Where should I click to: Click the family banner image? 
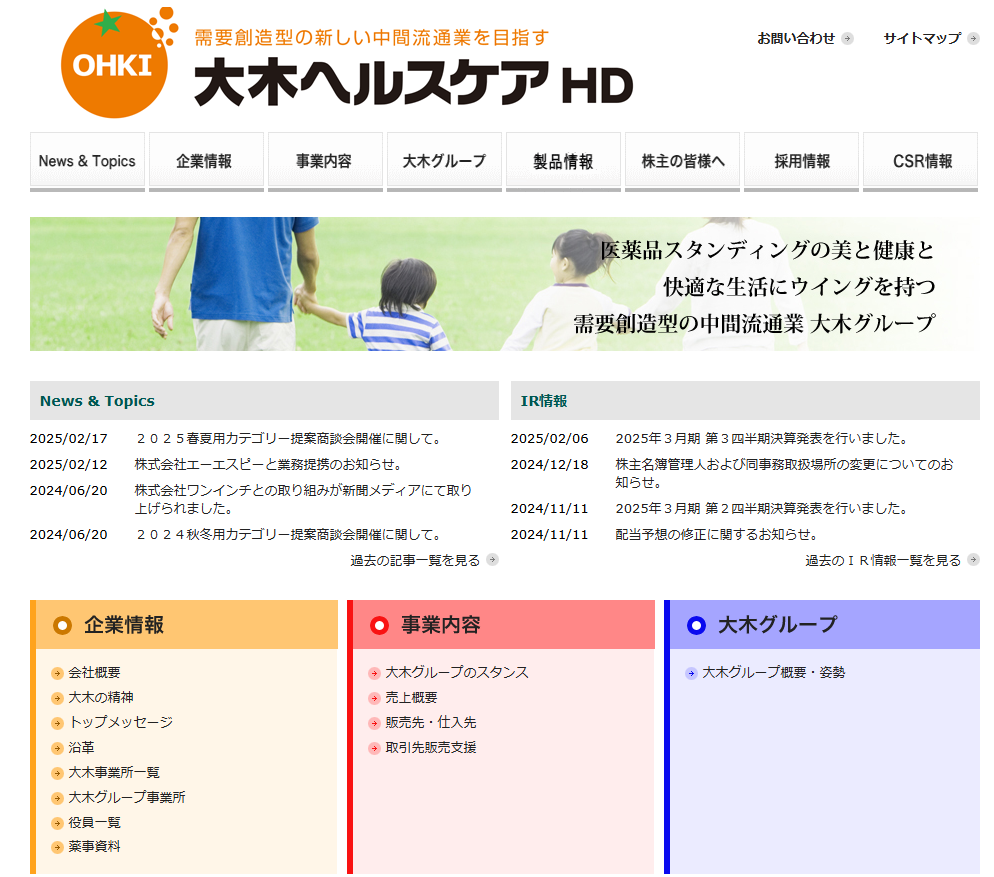coord(505,284)
